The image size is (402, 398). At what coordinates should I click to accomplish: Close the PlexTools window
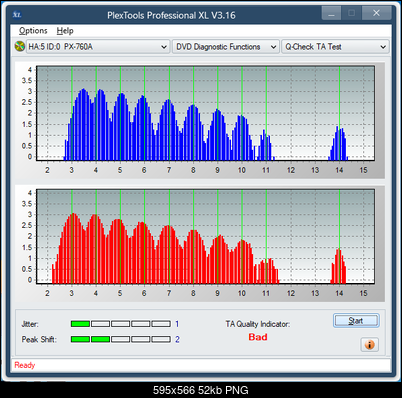[x=376, y=13]
